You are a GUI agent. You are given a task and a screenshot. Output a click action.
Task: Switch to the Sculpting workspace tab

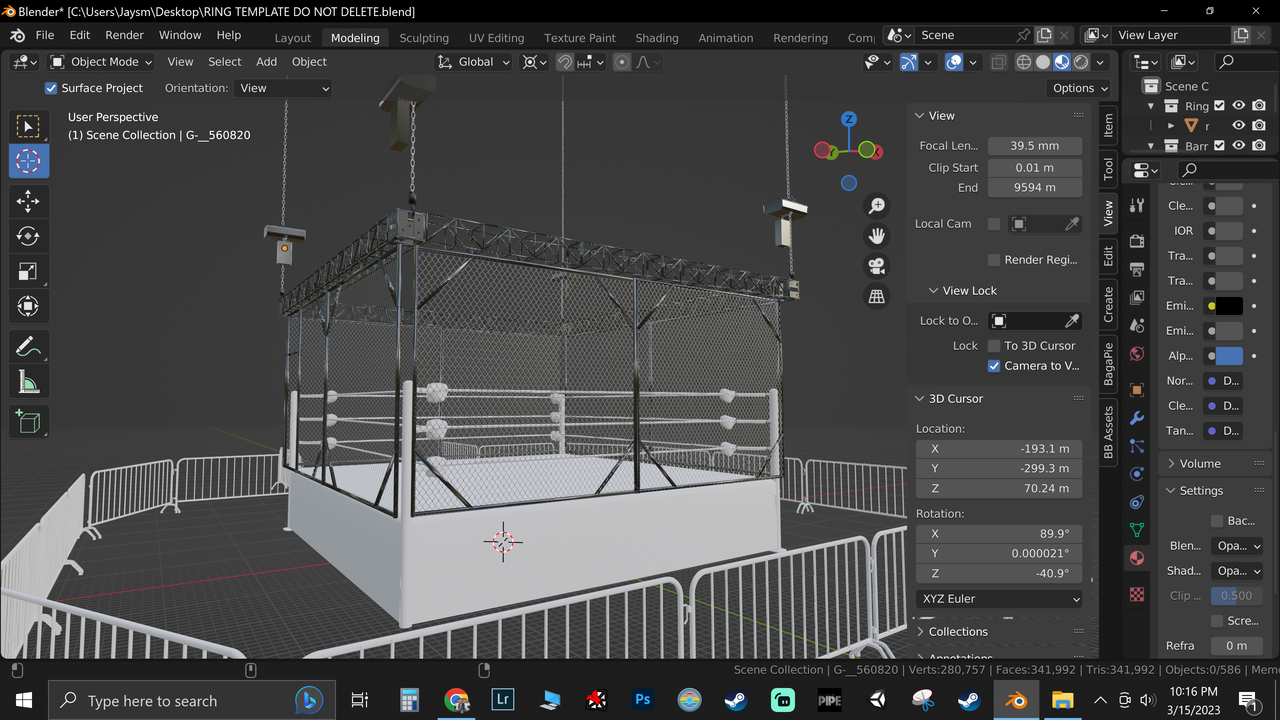point(424,38)
